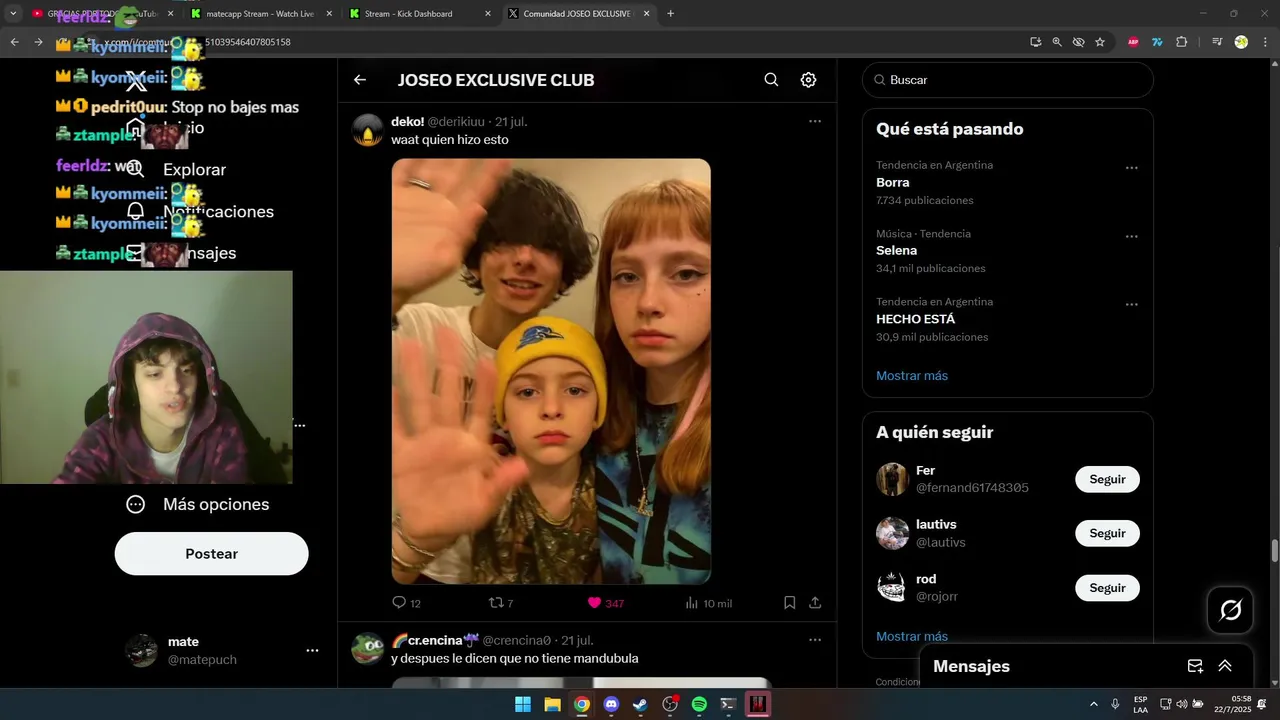Open Steam from taskbar
Screen dimensions: 1280x720
click(640, 705)
